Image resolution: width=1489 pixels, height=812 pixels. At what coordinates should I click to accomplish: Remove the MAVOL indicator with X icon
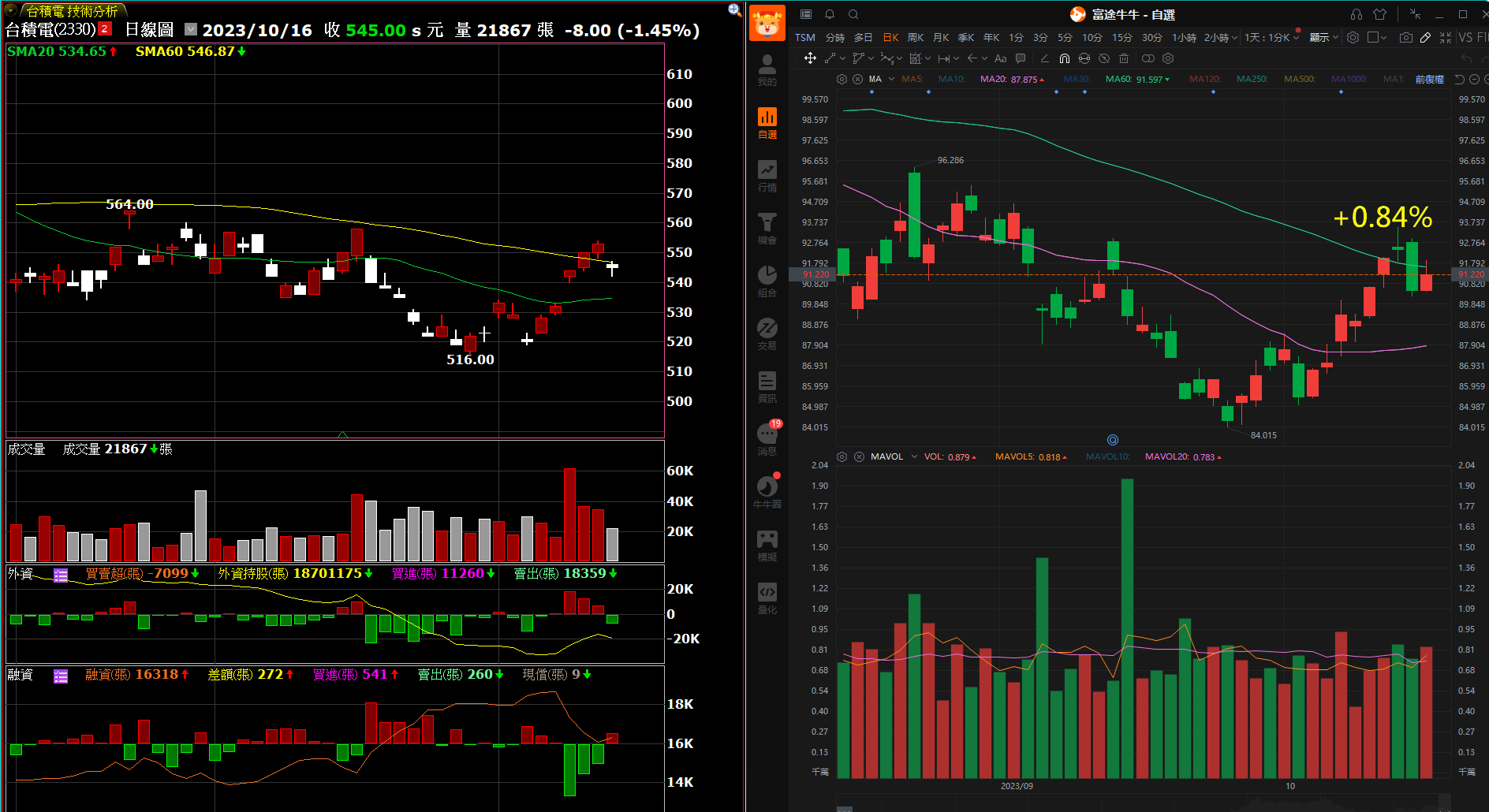[x=859, y=456]
